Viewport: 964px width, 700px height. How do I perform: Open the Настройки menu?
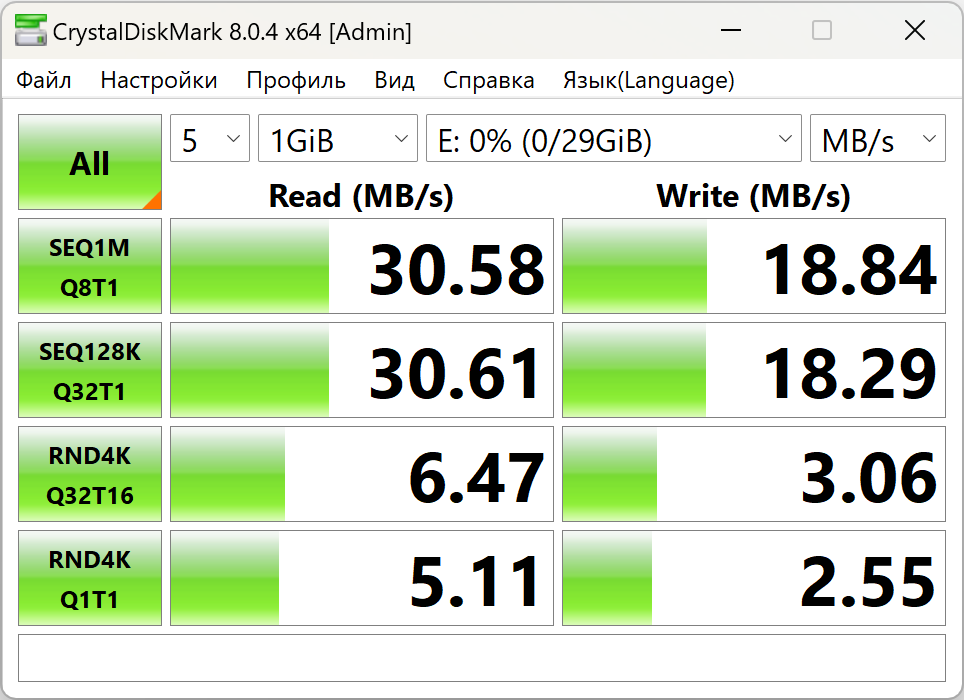pos(159,81)
